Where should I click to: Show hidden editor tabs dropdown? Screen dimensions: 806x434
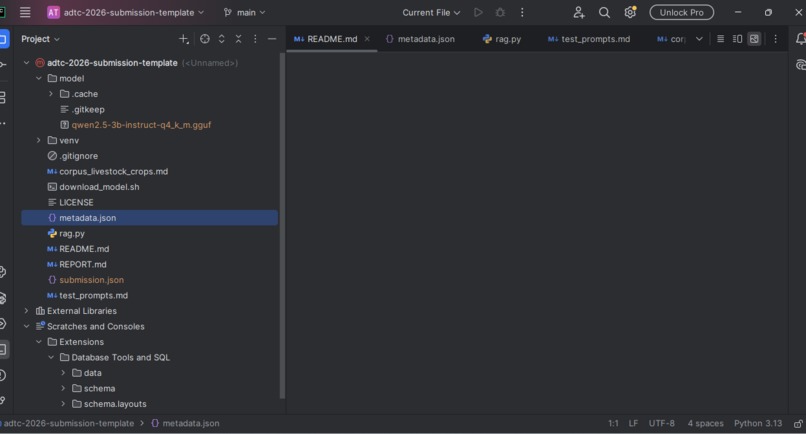(x=699, y=39)
